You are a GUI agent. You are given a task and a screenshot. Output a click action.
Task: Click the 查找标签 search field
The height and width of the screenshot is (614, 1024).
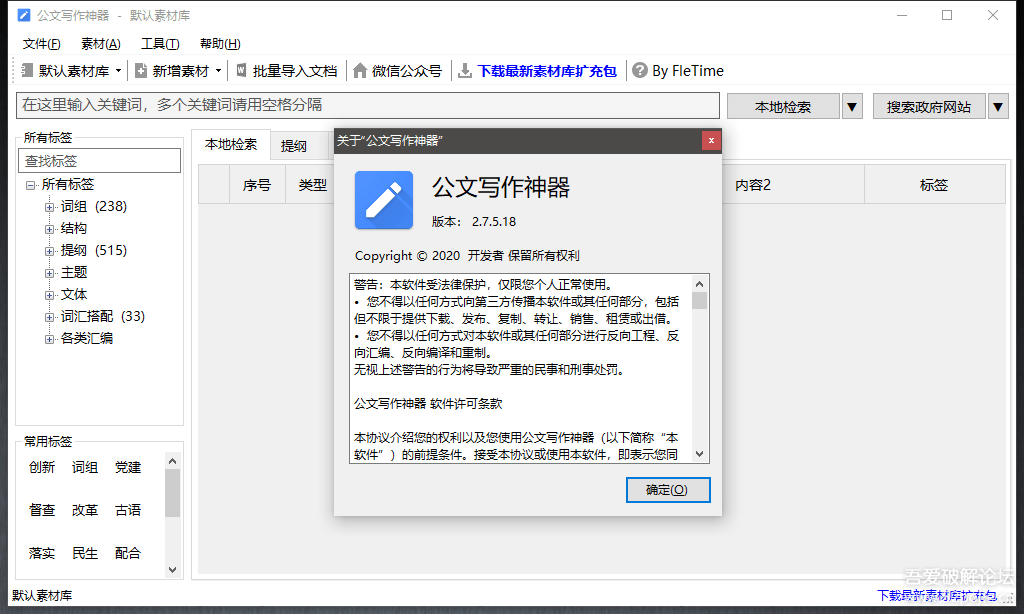pyautogui.click(x=99, y=161)
